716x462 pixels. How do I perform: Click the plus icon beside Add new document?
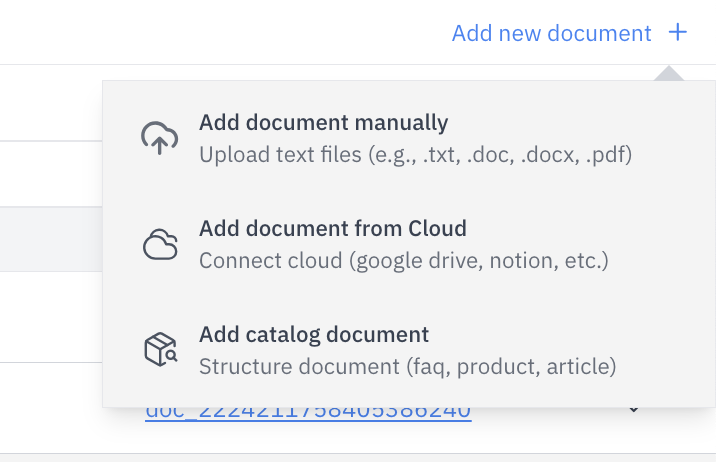[678, 32]
